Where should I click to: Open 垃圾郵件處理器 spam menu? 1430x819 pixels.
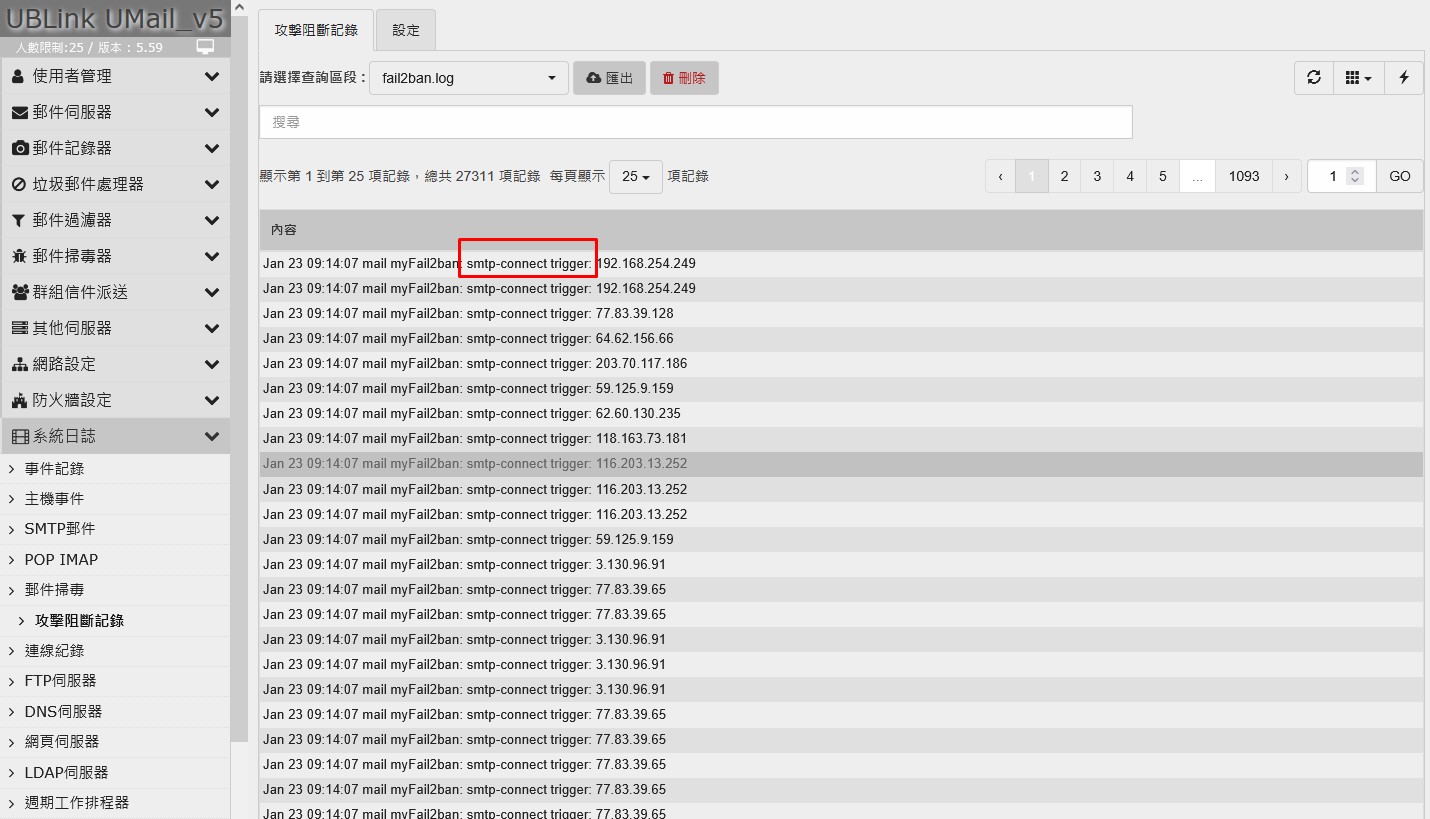coord(115,184)
